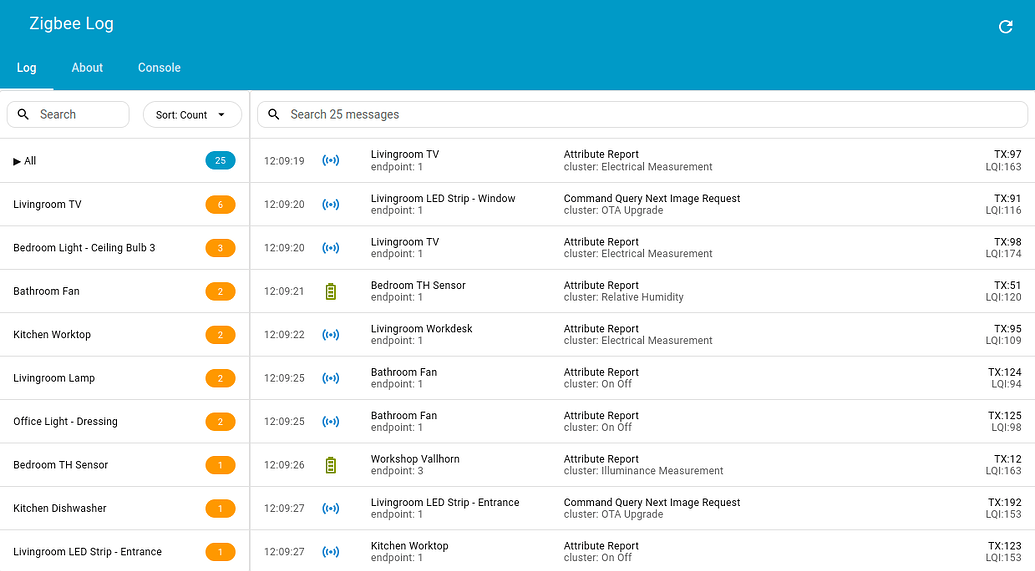1035x571 pixels.
Task: Click the battery icon on the Bedroom TH Sensor message
Action: (x=331, y=291)
